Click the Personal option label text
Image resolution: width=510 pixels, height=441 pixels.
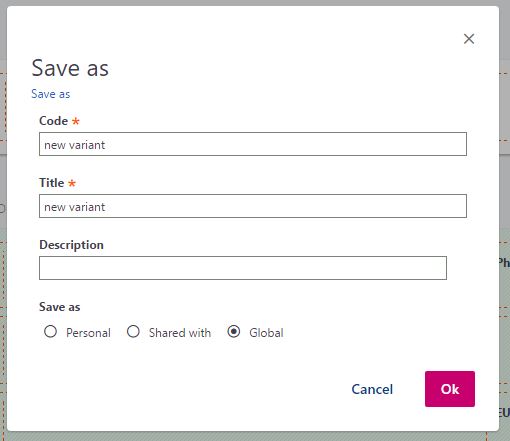[x=88, y=333]
